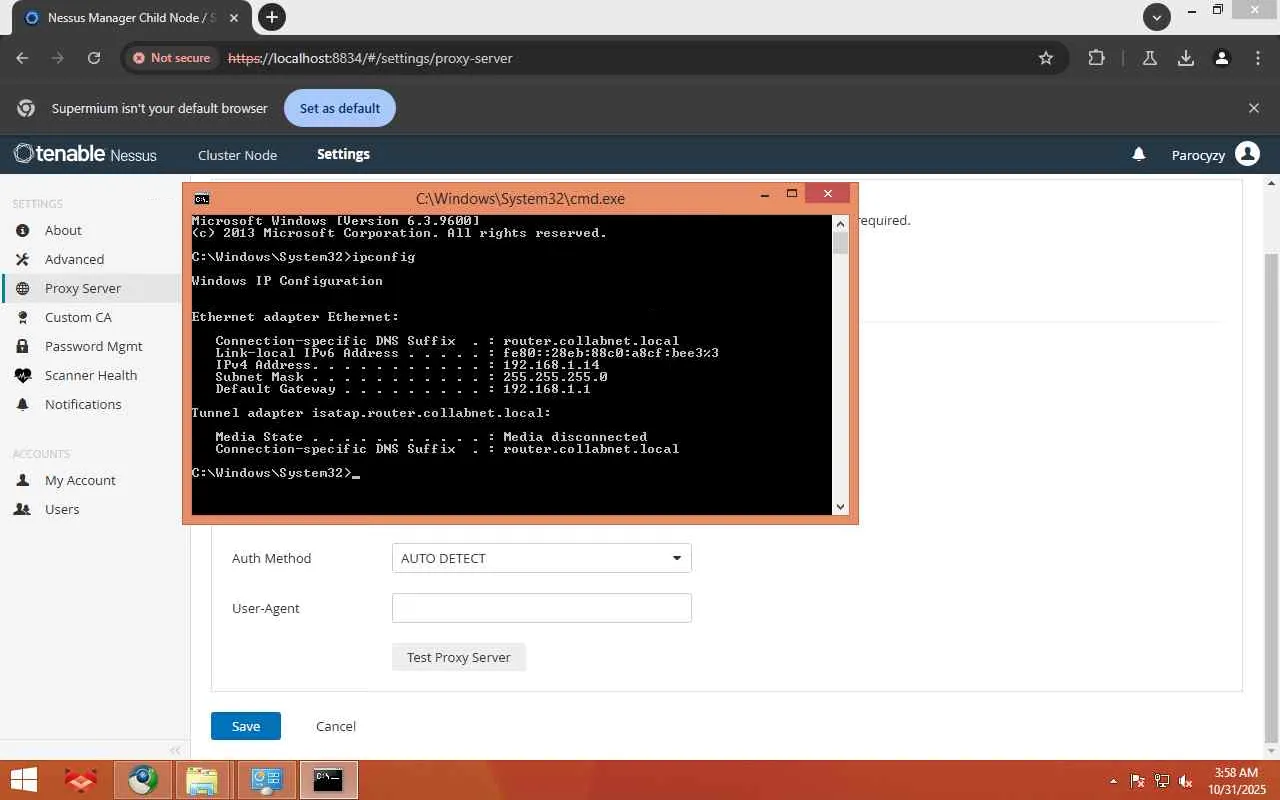This screenshot has height=800, width=1280.
Task: Click the Test Proxy Server button
Action: point(458,657)
